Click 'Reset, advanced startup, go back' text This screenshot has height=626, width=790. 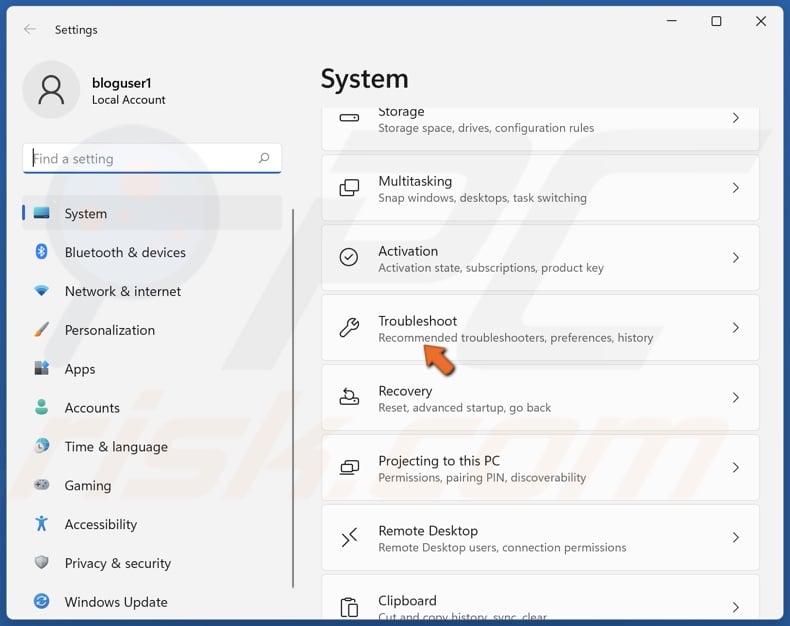tap(465, 407)
